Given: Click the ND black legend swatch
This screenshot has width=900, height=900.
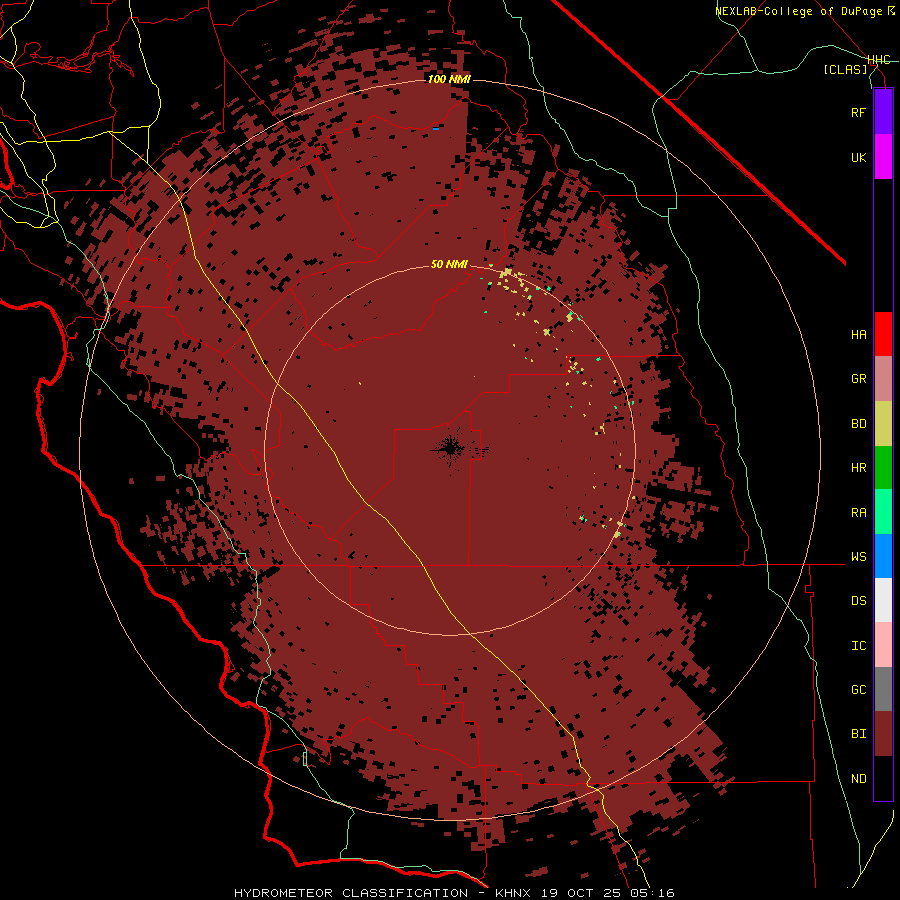Looking at the screenshot, I should 883,778.
